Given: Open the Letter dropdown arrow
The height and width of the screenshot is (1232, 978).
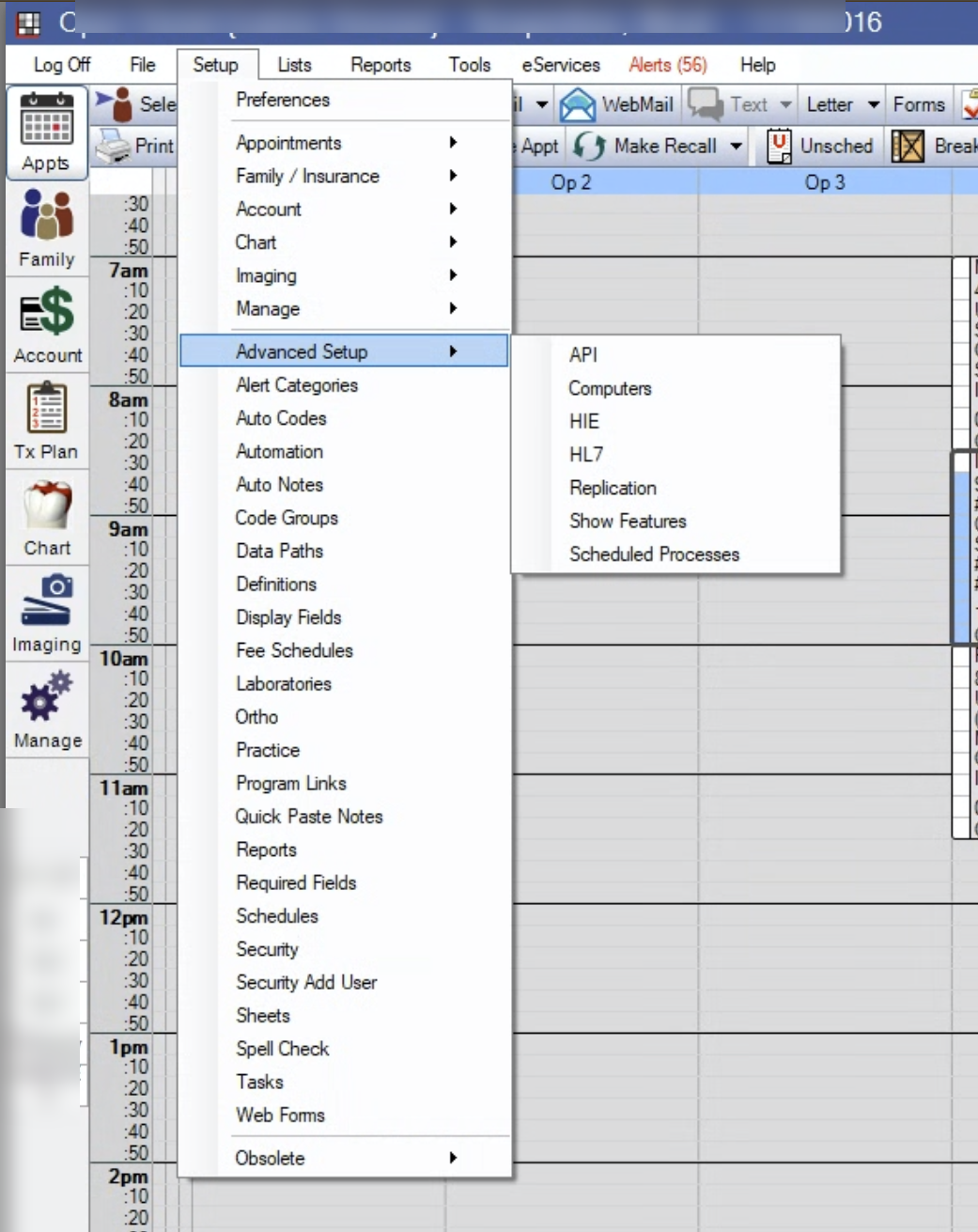Looking at the screenshot, I should (x=874, y=104).
